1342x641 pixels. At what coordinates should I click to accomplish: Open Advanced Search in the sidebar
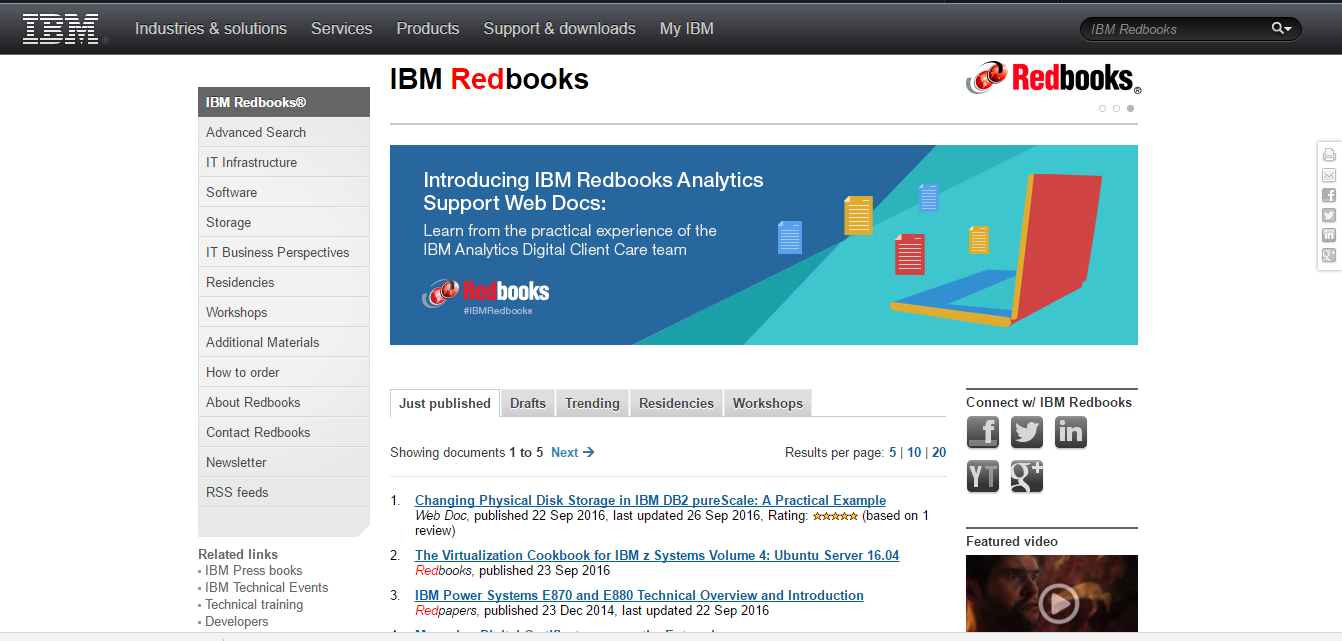pyautogui.click(x=284, y=132)
